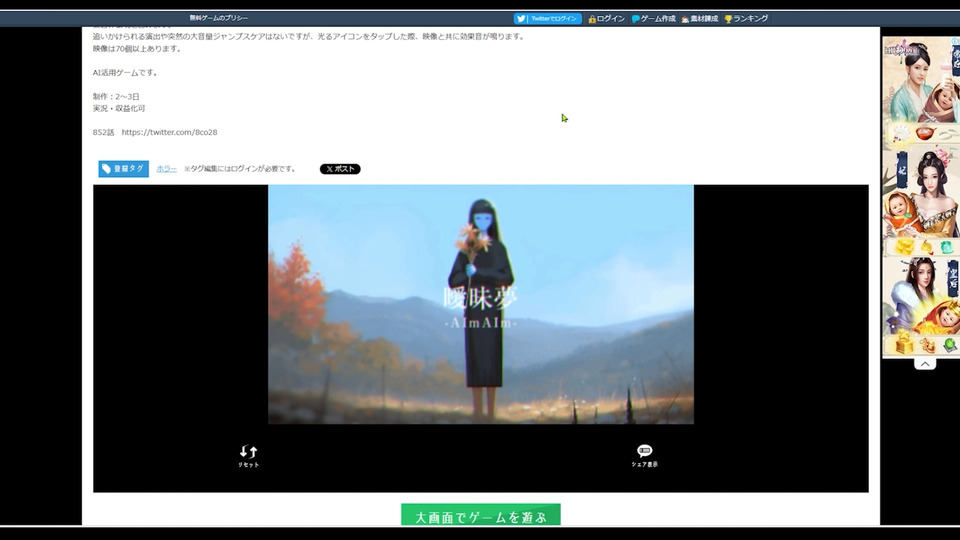Click the ※タグ編集にはログインが必要です。 note

(241, 169)
